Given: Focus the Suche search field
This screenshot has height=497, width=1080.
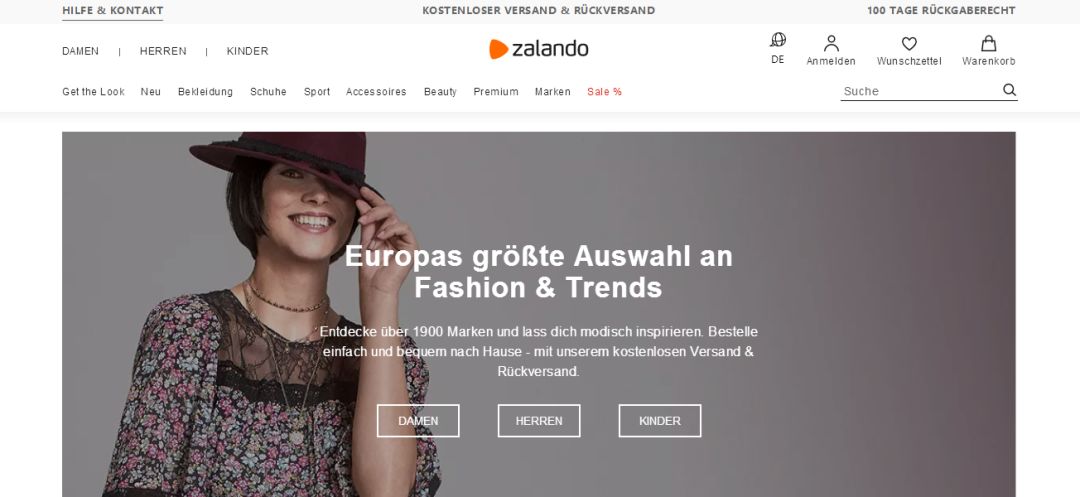Looking at the screenshot, I should coord(920,91).
